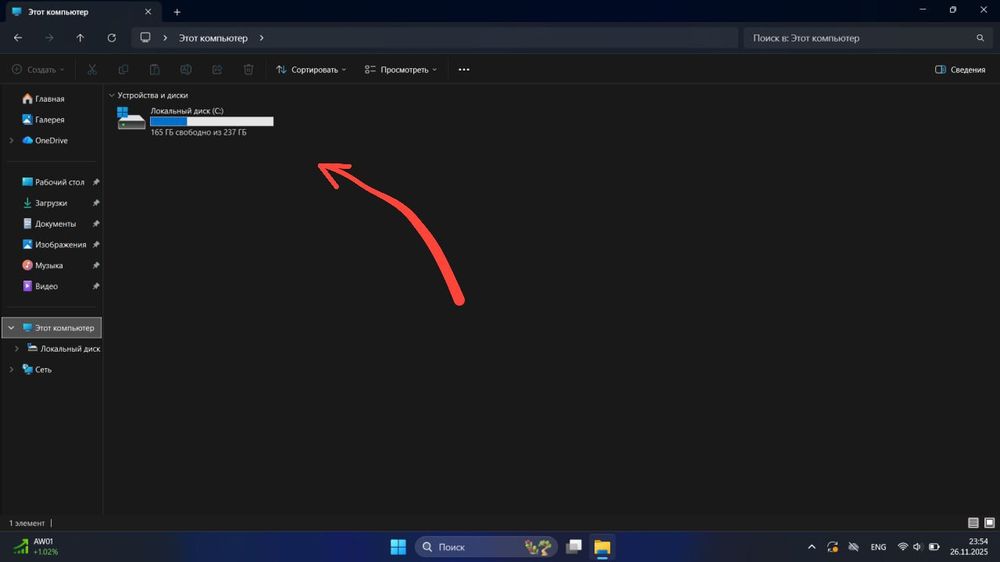The image size is (1000, 562).
Task: Open Видео in sidebar
Action: click(x=47, y=286)
